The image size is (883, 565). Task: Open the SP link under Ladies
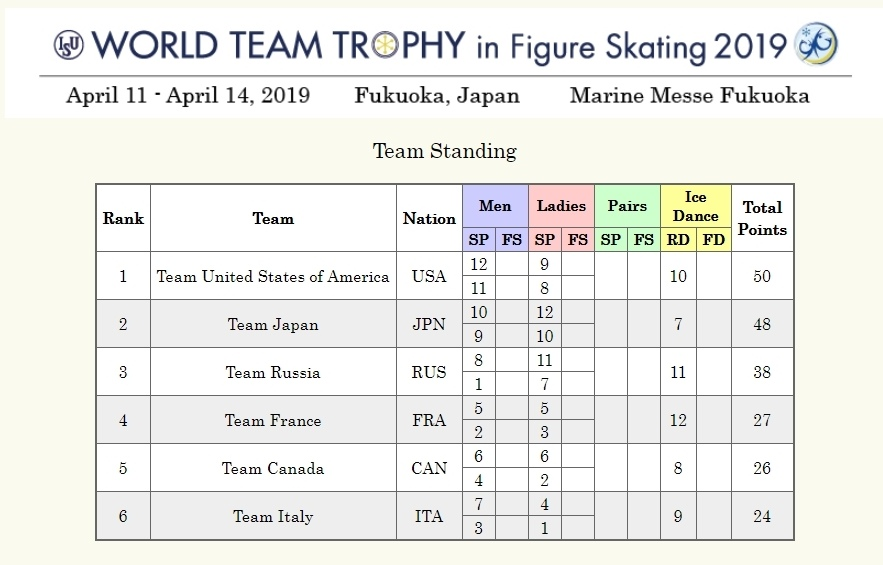545,240
